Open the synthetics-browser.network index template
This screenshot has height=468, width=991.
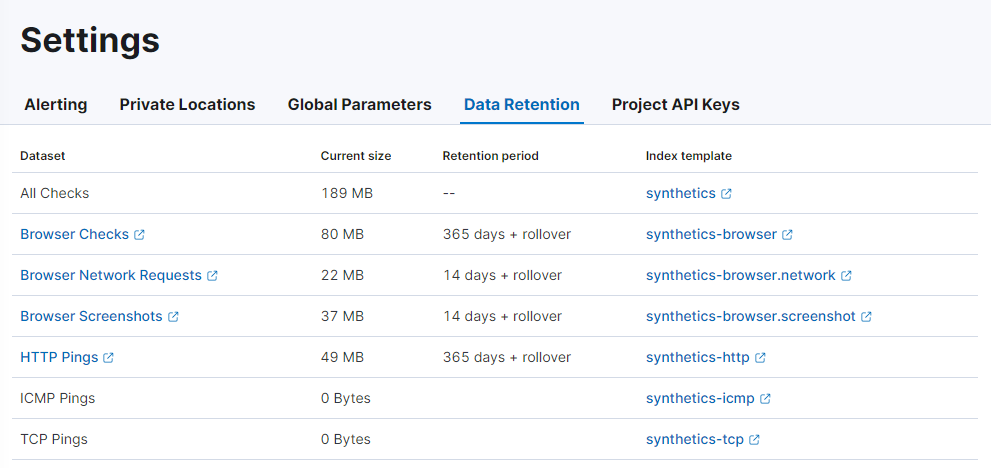click(740, 275)
